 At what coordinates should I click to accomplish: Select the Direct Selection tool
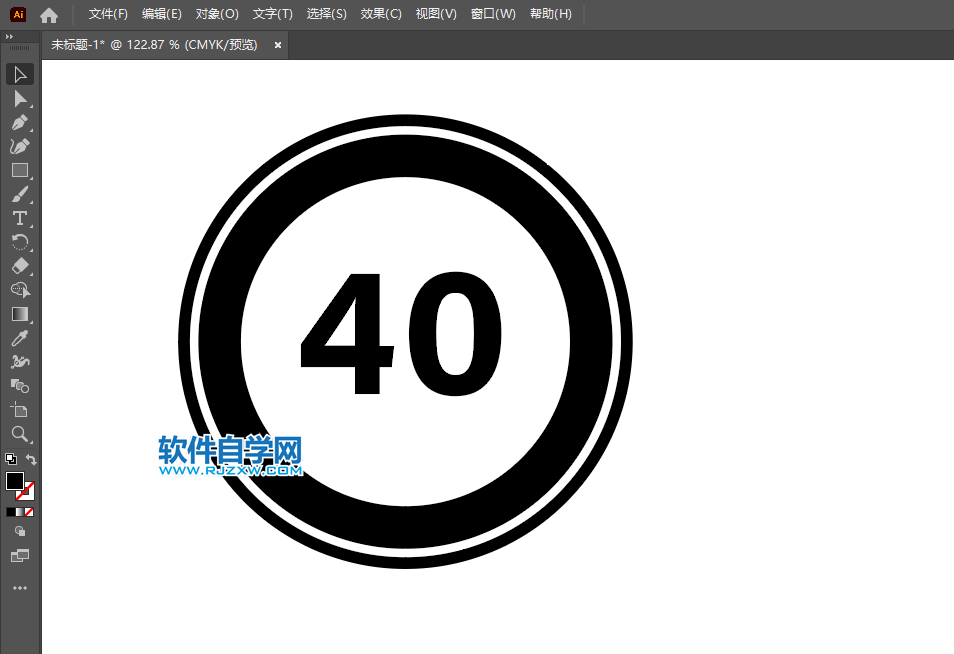[19, 98]
